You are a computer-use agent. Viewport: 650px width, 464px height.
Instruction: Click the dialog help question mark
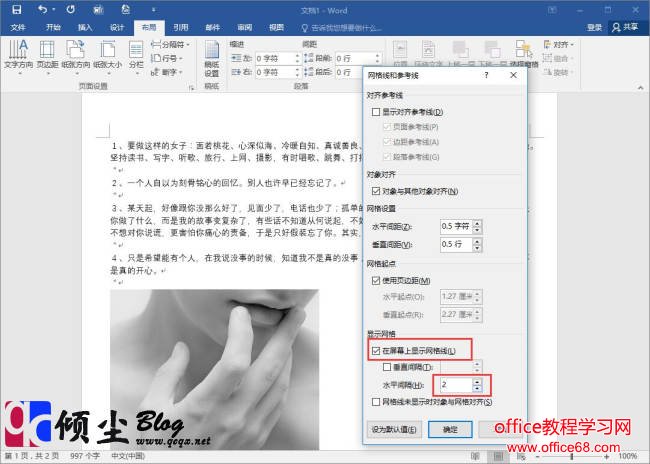[486, 75]
